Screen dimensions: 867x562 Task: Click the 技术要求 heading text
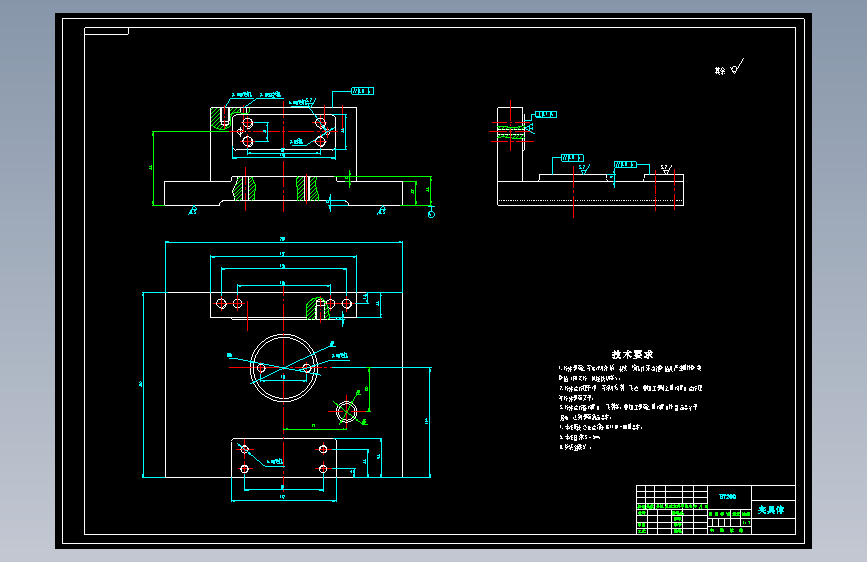[x=632, y=355]
